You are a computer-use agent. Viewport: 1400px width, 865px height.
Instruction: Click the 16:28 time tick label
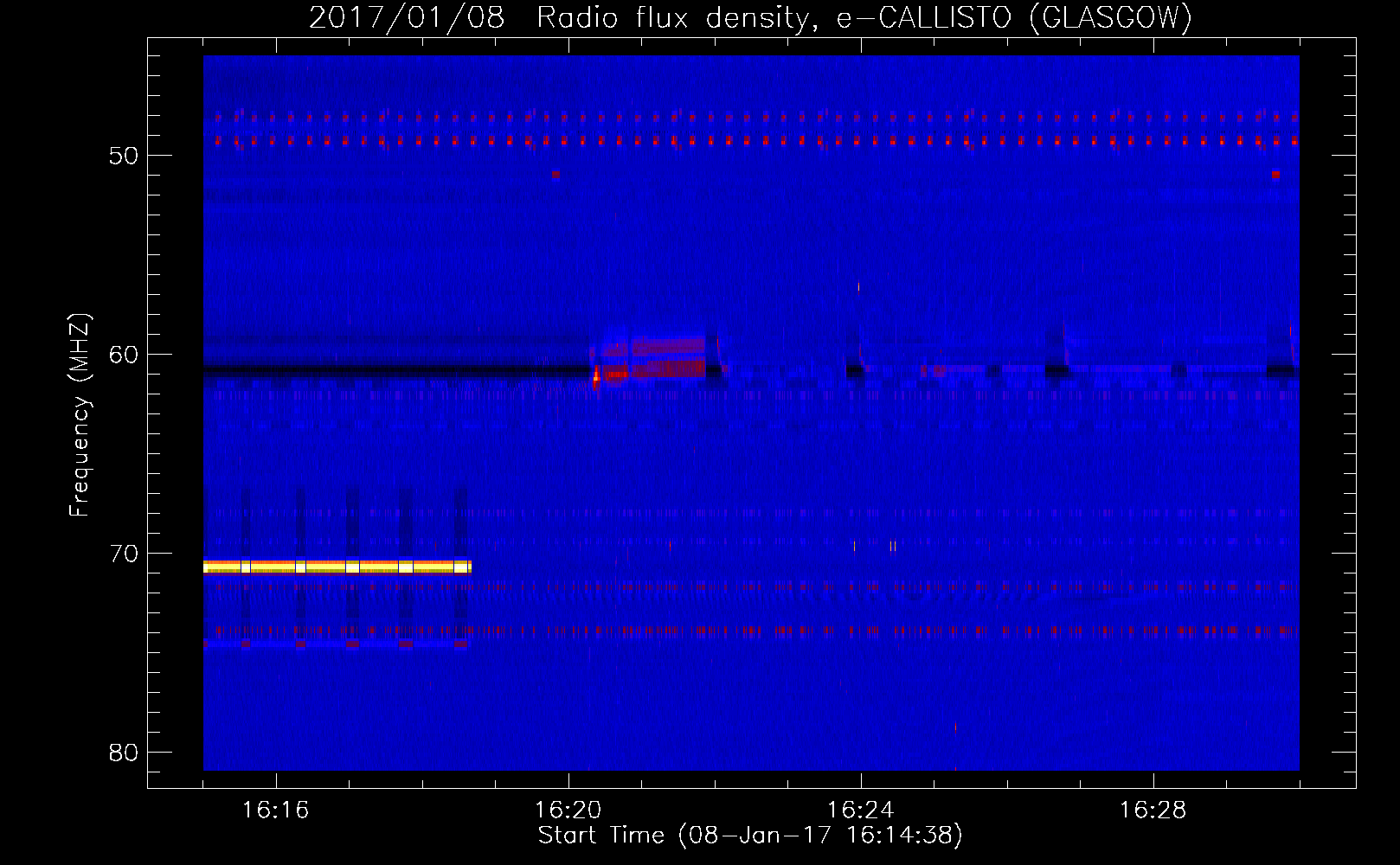pyautogui.click(x=1153, y=811)
